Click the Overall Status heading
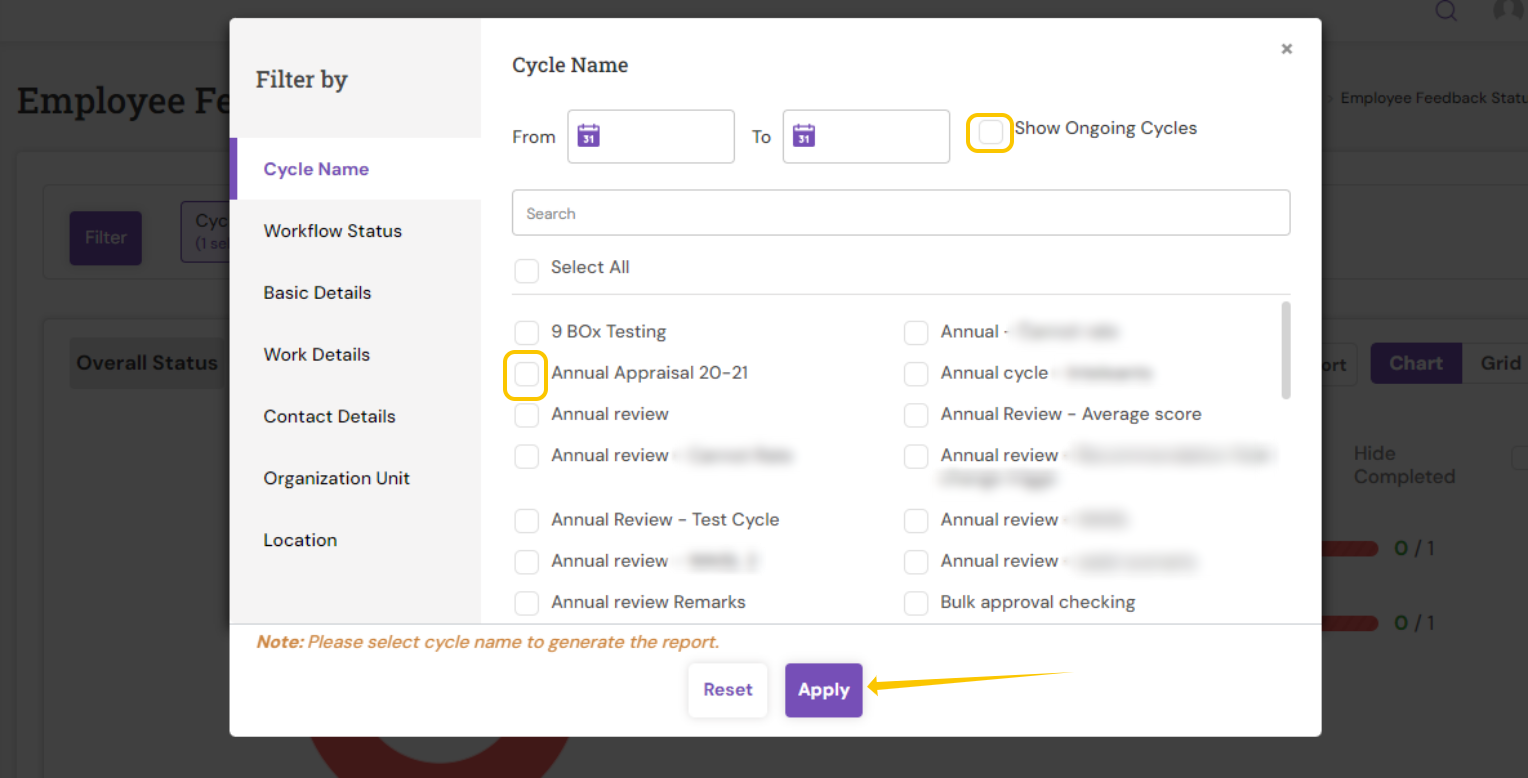The height and width of the screenshot is (778, 1528). pos(147,363)
